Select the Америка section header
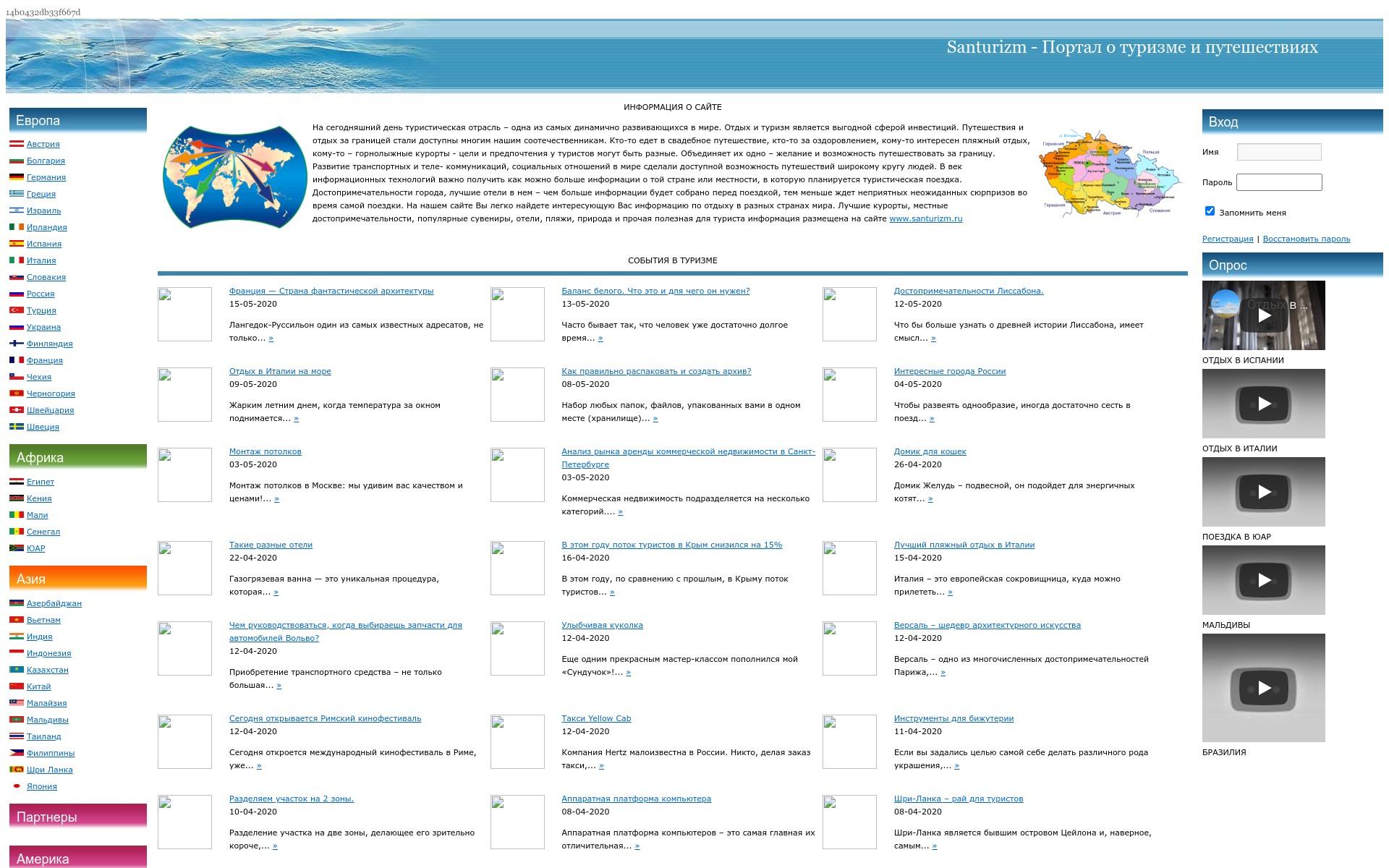The height and width of the screenshot is (868, 1389). [x=77, y=857]
